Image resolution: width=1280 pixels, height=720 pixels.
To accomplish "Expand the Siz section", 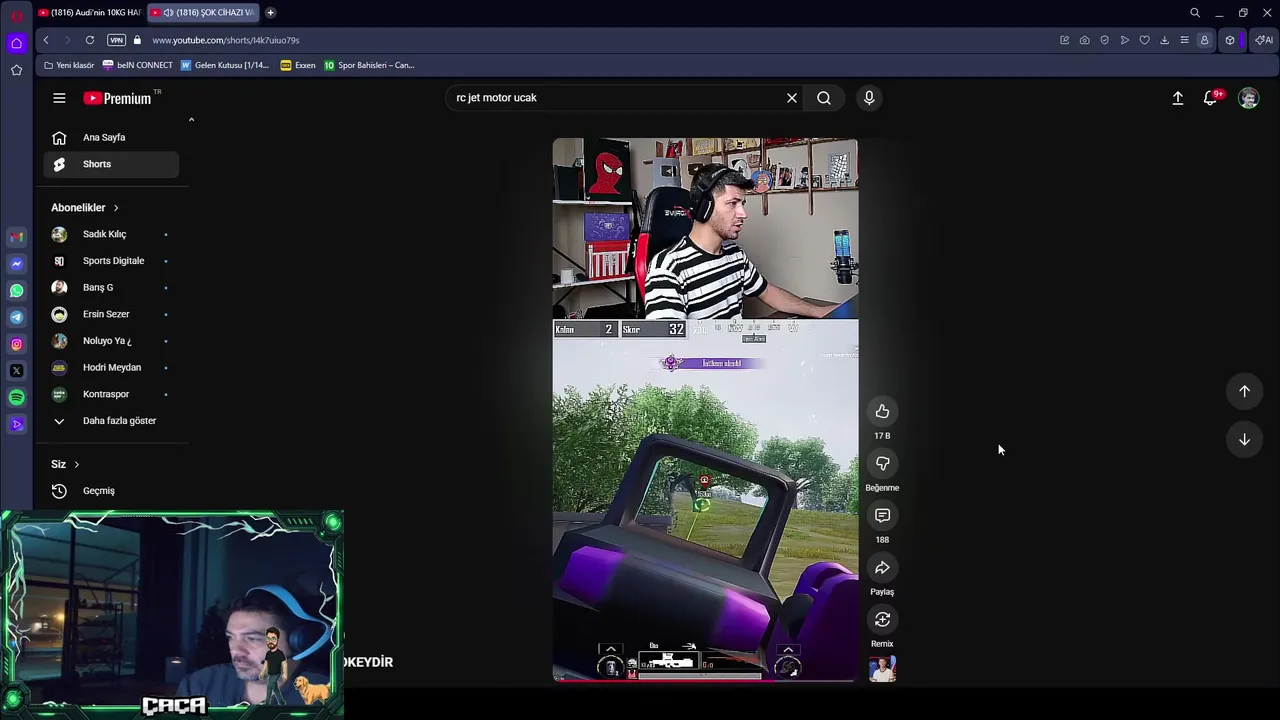I will click(x=65, y=464).
